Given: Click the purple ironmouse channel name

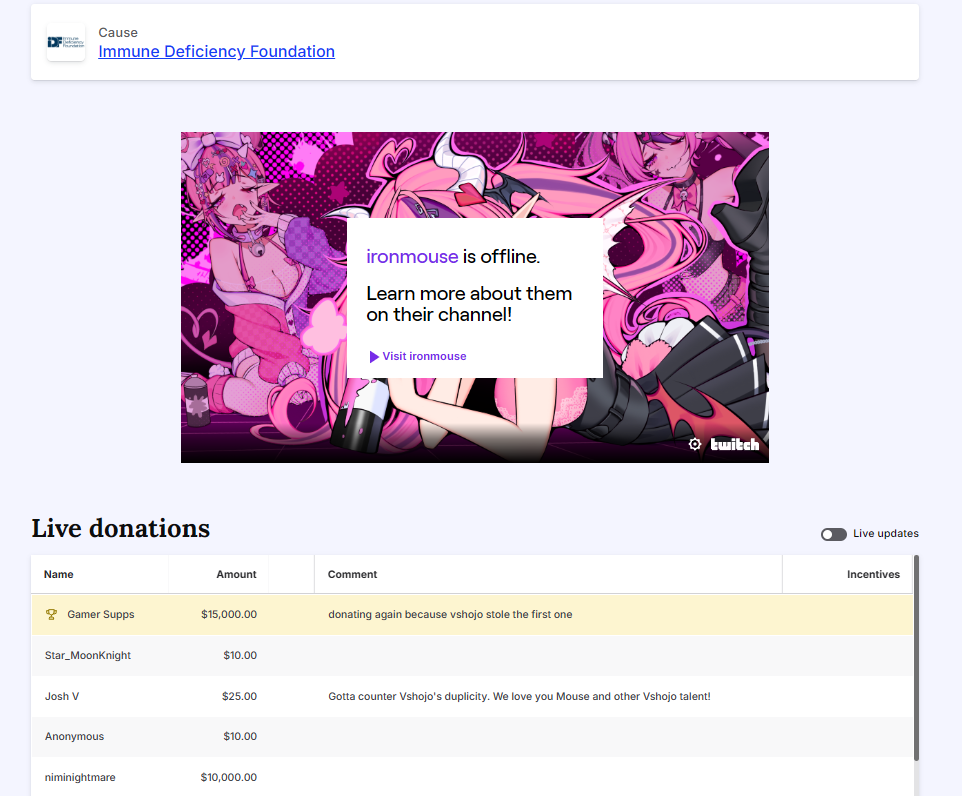Looking at the screenshot, I should pyautogui.click(x=412, y=257).
